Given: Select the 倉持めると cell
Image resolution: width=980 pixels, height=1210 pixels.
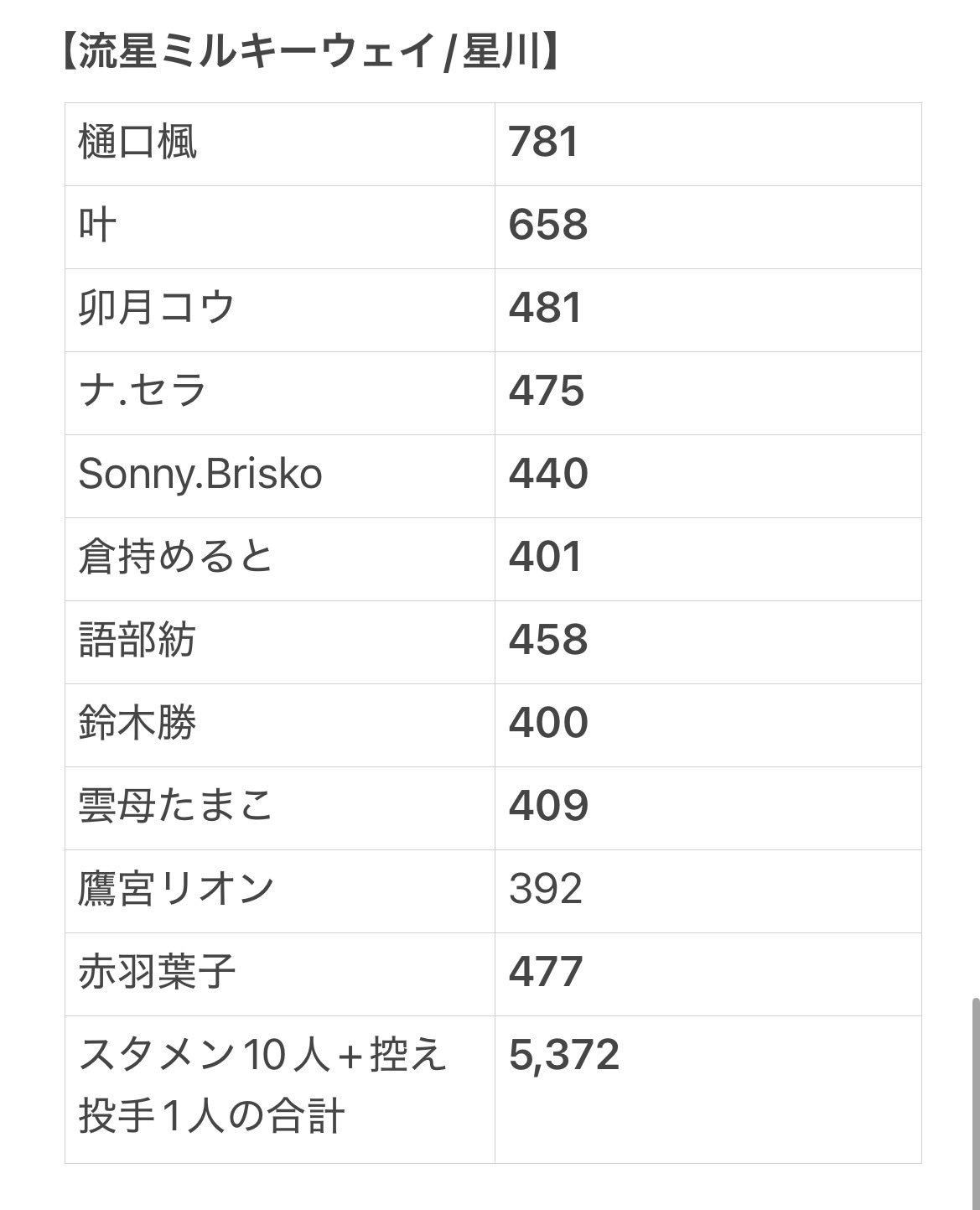Looking at the screenshot, I should (280, 559).
